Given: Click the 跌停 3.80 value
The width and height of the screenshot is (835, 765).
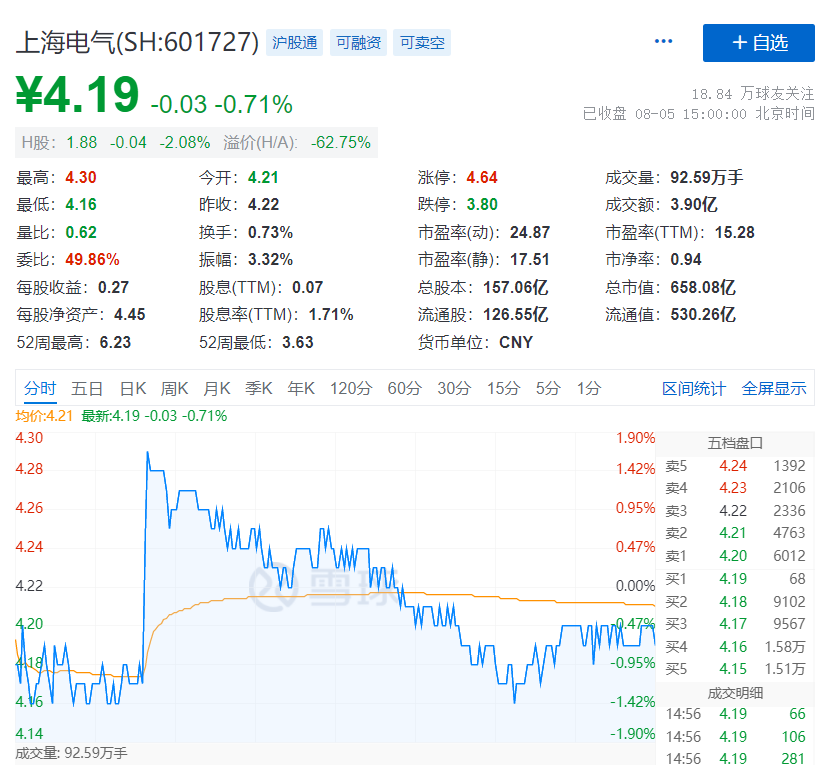Looking at the screenshot, I should (x=482, y=204).
